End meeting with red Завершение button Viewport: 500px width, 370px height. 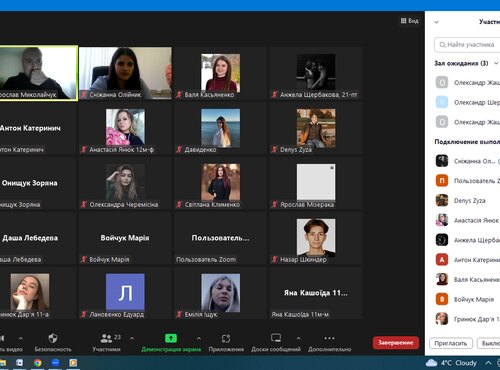[396, 343]
